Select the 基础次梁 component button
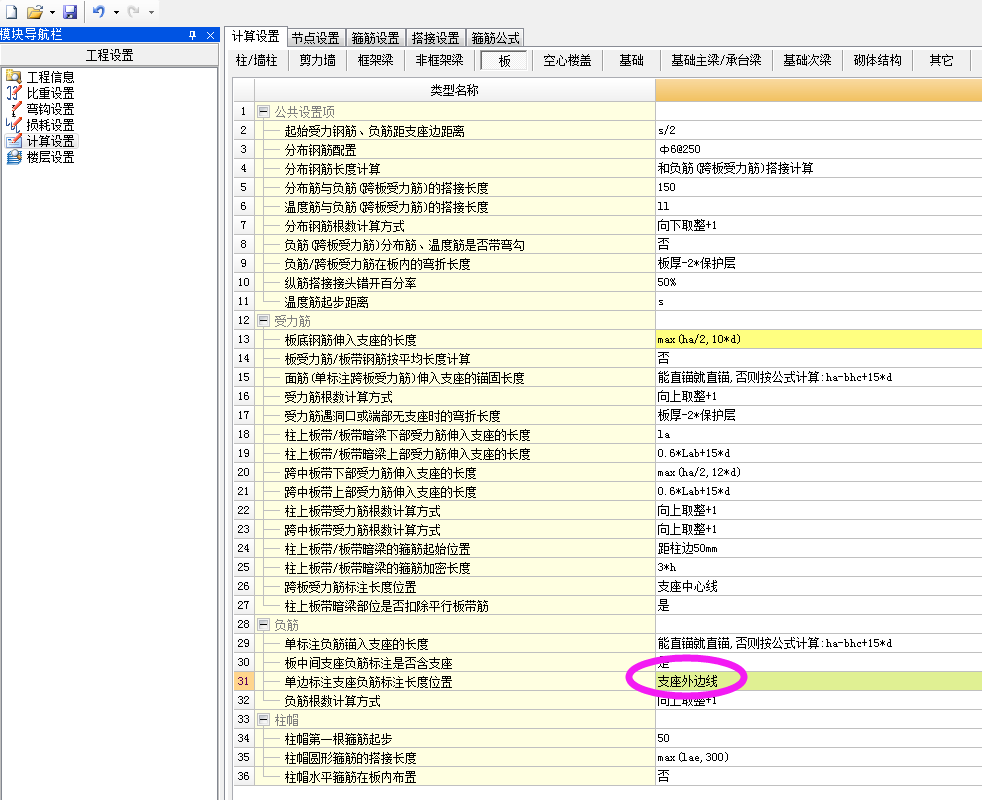Screen dimensions: 982x800 807,60
